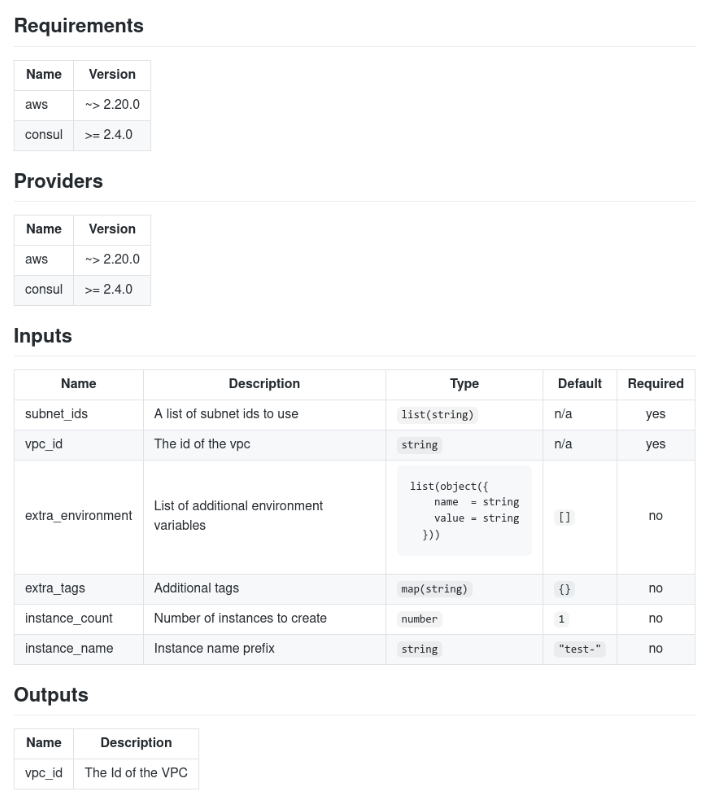The image size is (721, 807).
Task: Click the Required column header
Action: pyautogui.click(x=655, y=384)
